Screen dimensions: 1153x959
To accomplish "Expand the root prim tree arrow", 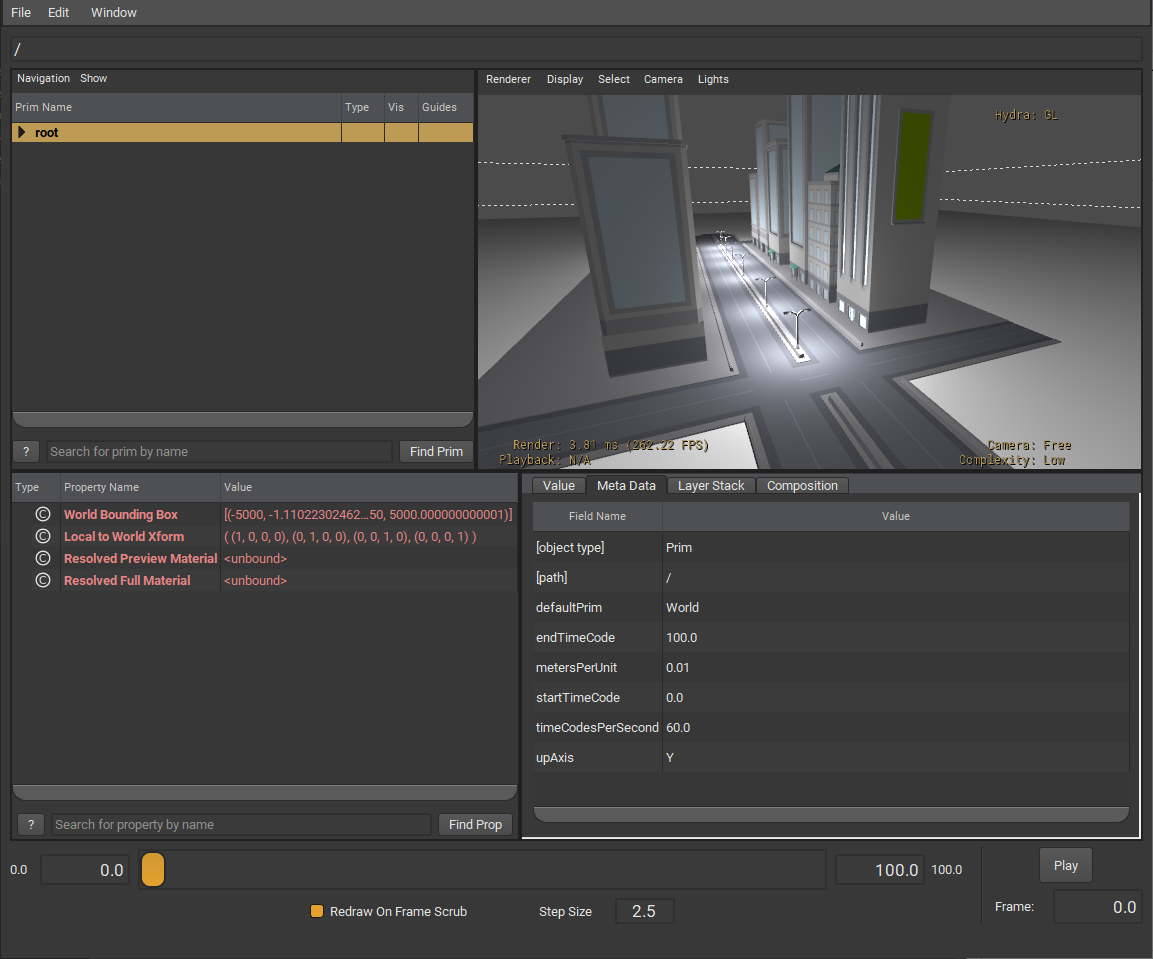I will [21, 132].
